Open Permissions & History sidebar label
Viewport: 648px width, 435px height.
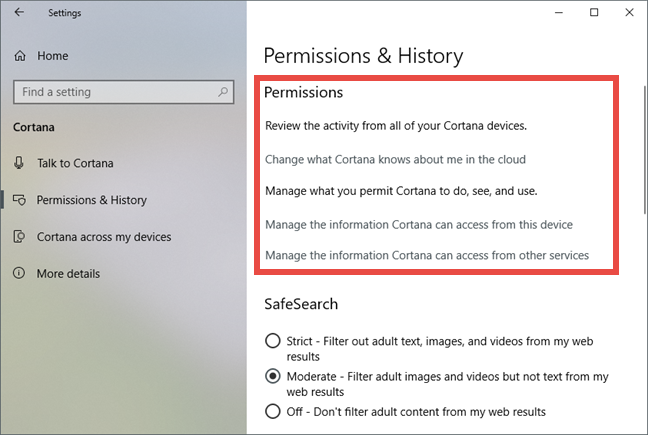[92, 200]
